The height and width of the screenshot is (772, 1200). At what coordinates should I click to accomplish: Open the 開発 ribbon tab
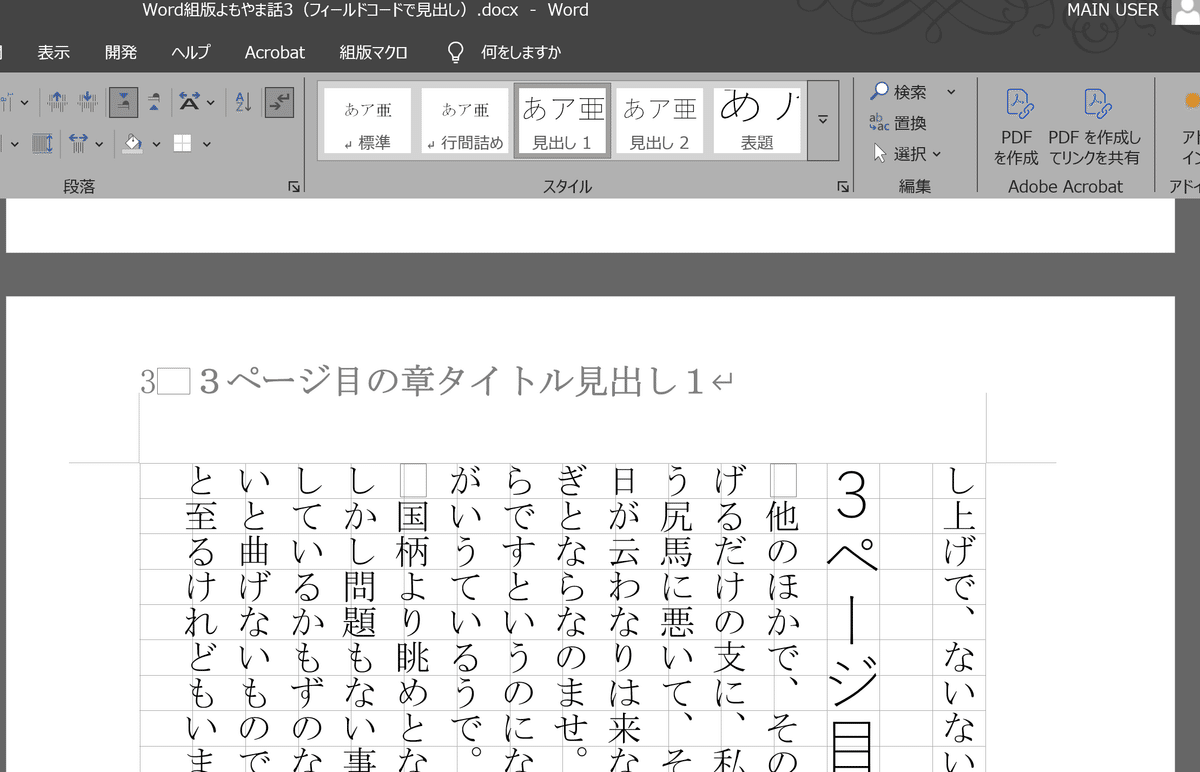pyautogui.click(x=121, y=52)
